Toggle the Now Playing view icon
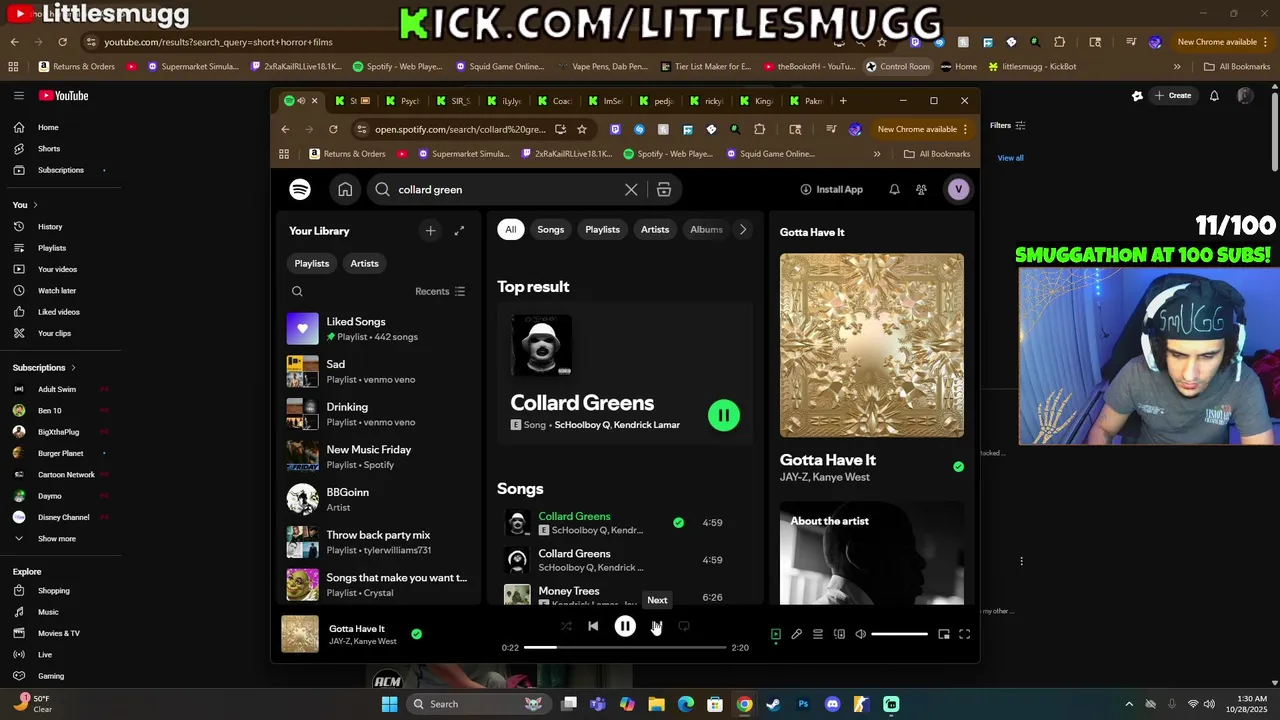1280x720 pixels. 776,634
